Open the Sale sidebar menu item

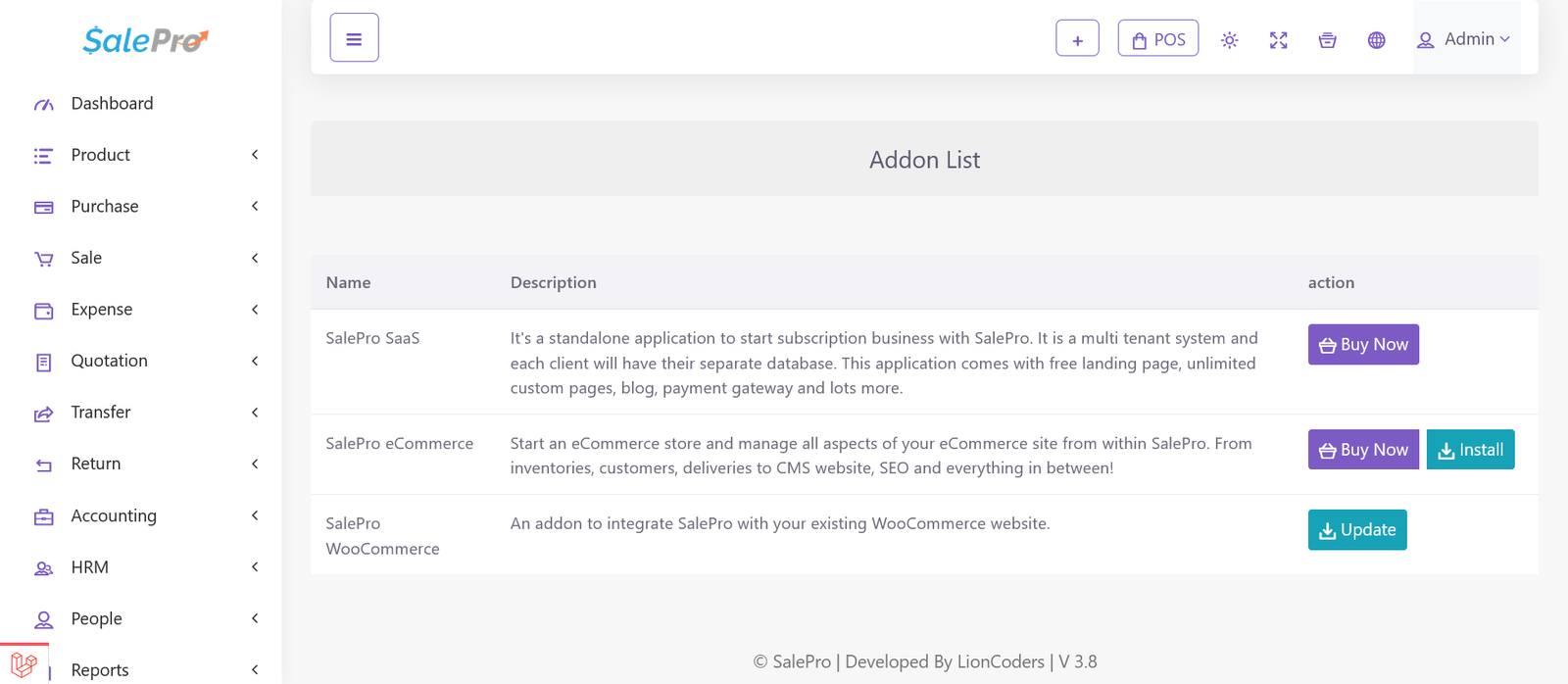(x=86, y=258)
